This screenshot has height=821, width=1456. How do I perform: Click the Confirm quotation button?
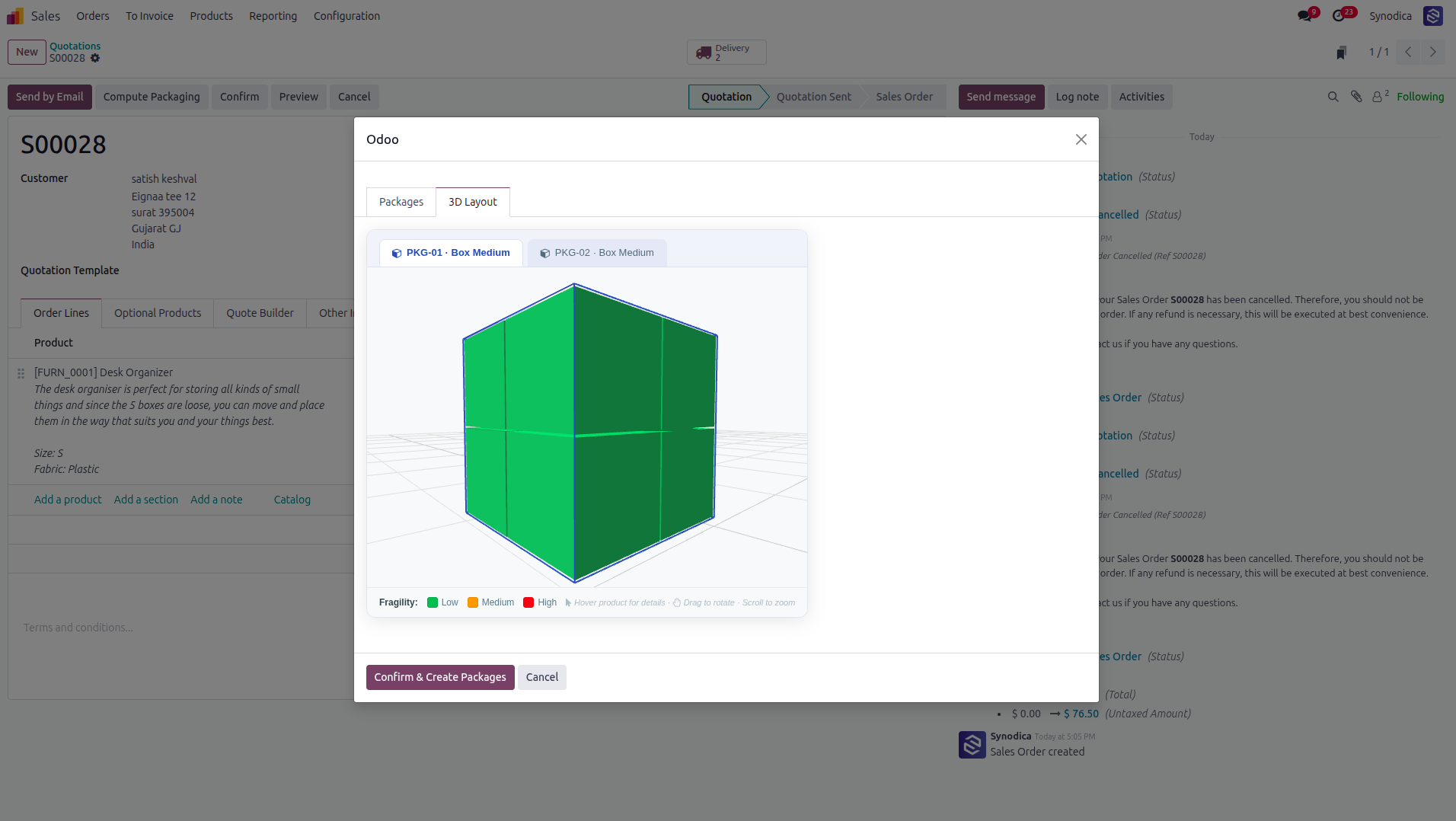pyautogui.click(x=239, y=97)
